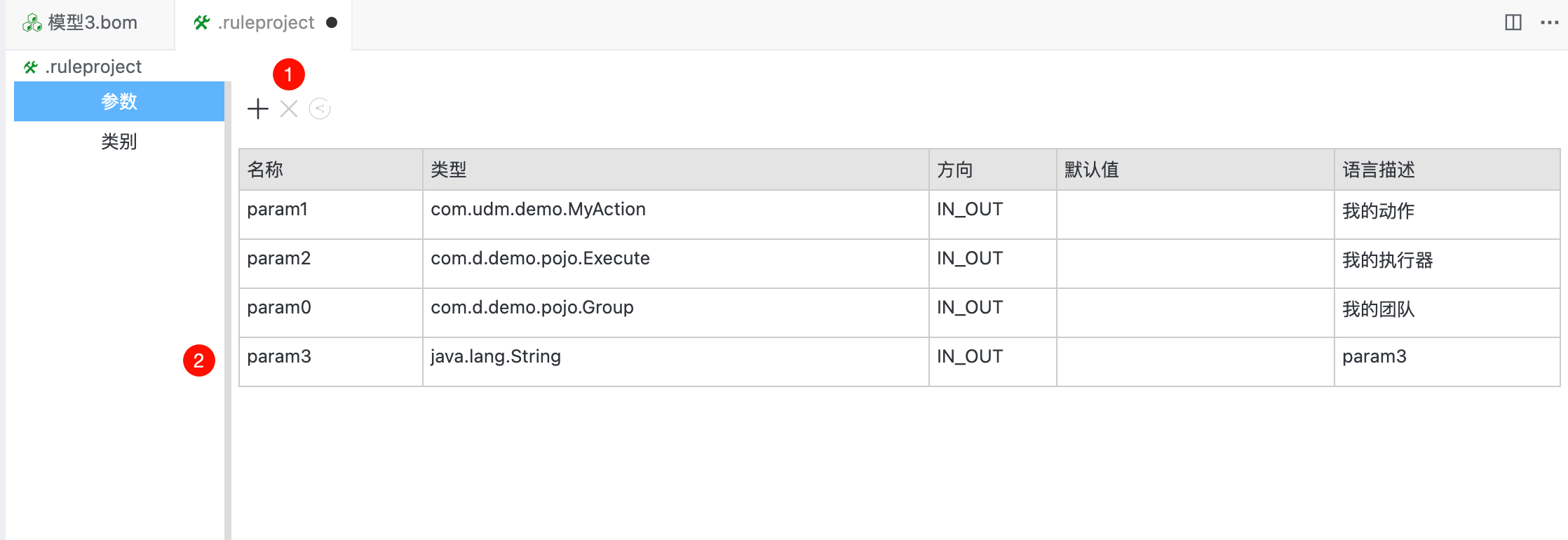Select the .ruleproject editor tab
The height and width of the screenshot is (540, 1568).
point(266,22)
